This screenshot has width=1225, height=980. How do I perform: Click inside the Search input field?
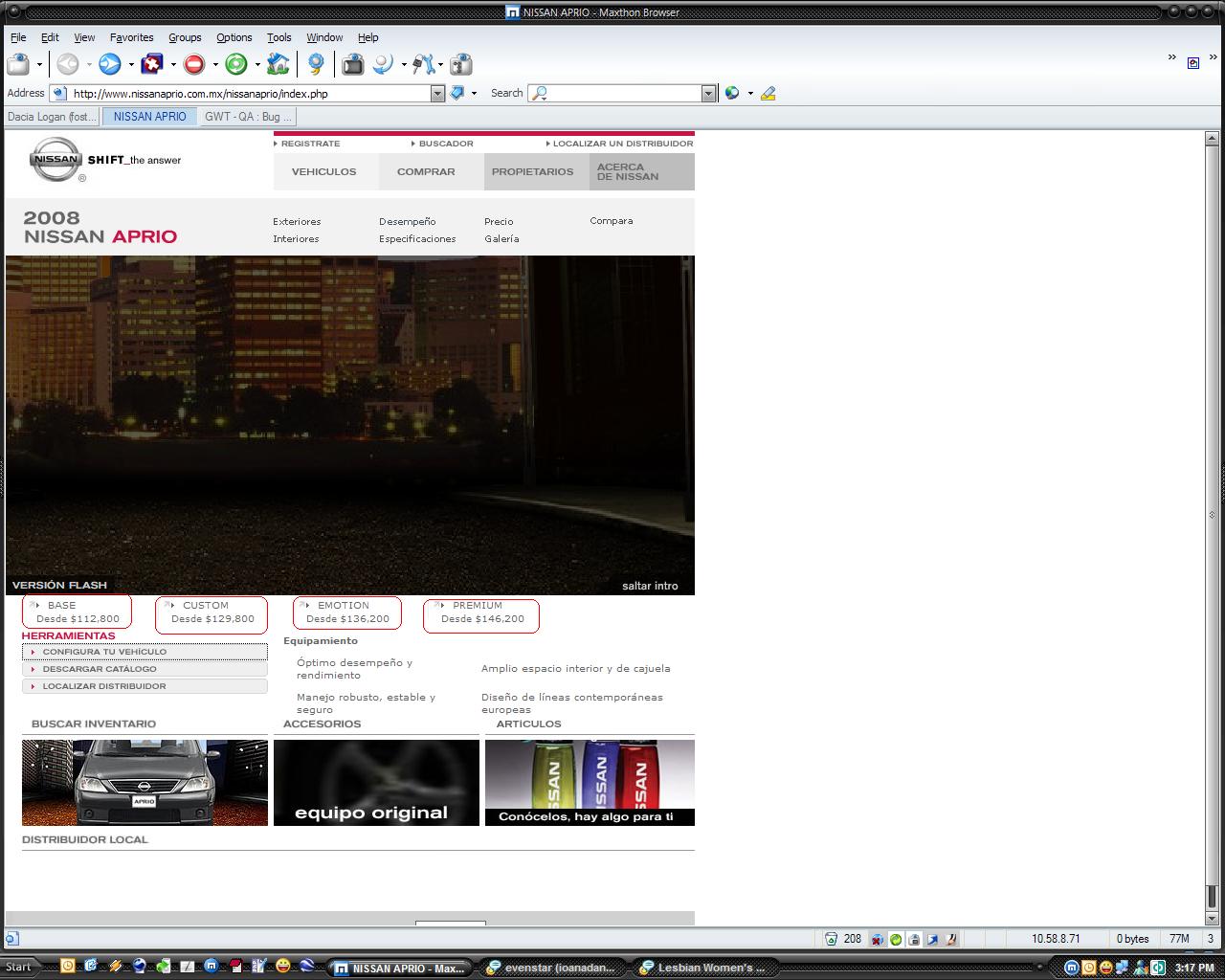pyautogui.click(x=624, y=94)
